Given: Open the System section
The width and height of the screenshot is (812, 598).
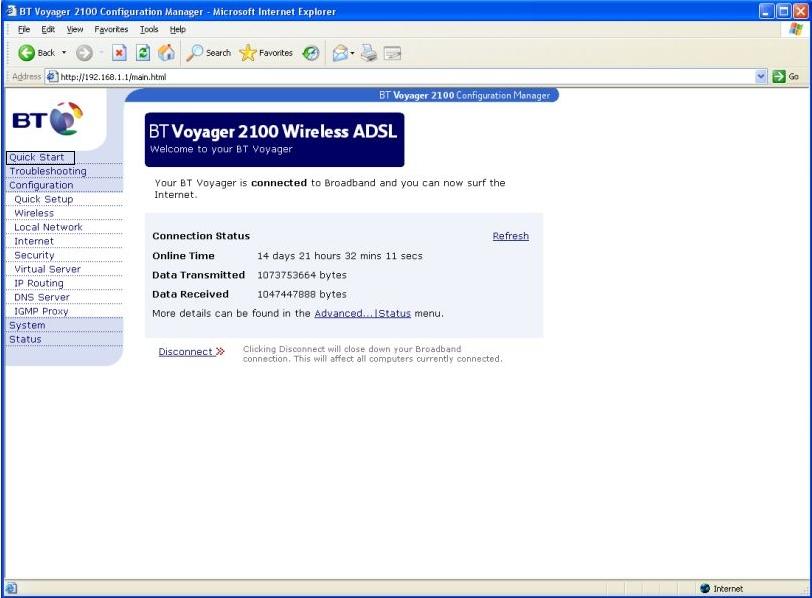Looking at the screenshot, I should tap(27, 325).
